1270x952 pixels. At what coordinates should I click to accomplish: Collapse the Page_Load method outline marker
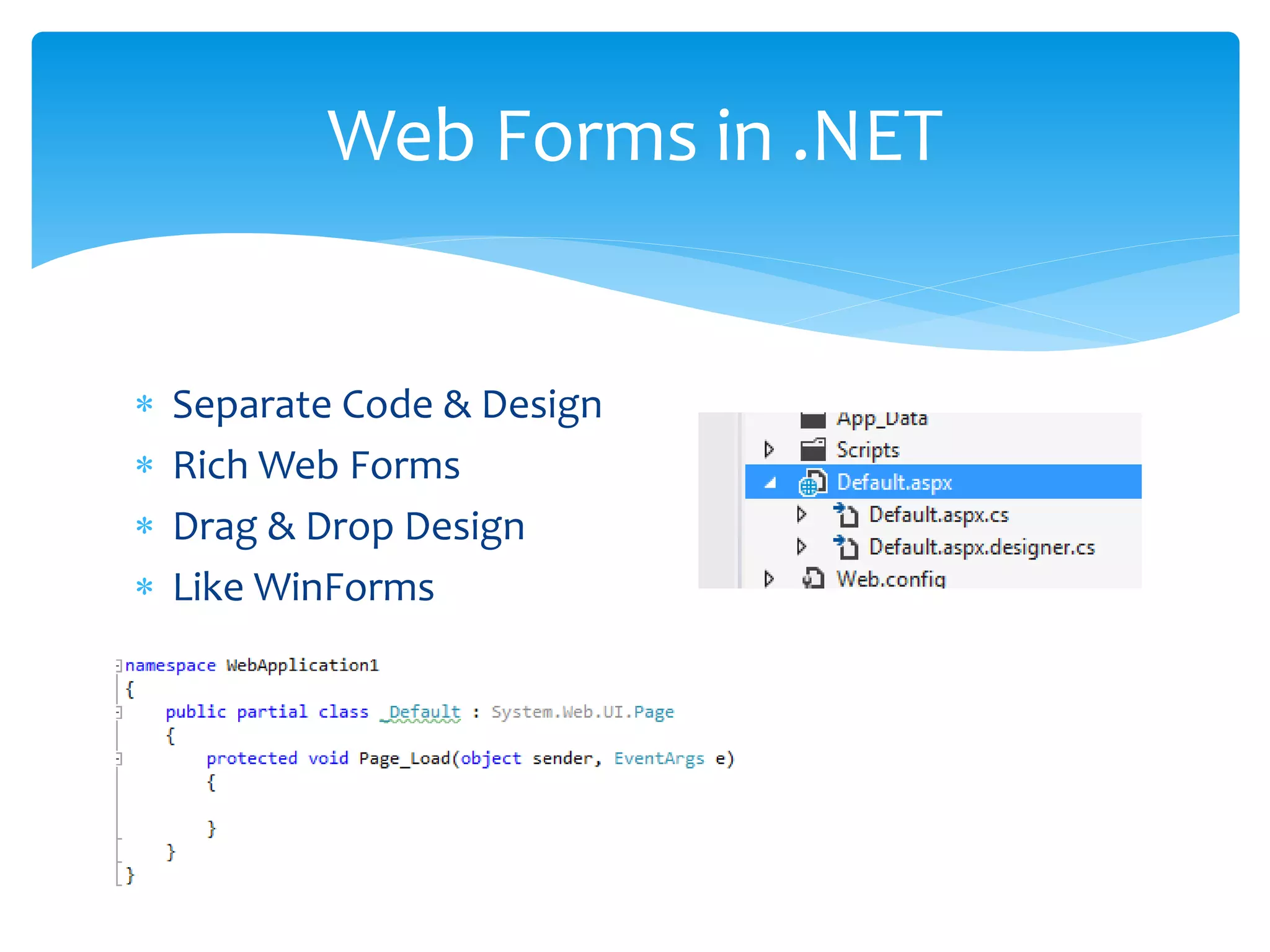click(118, 759)
